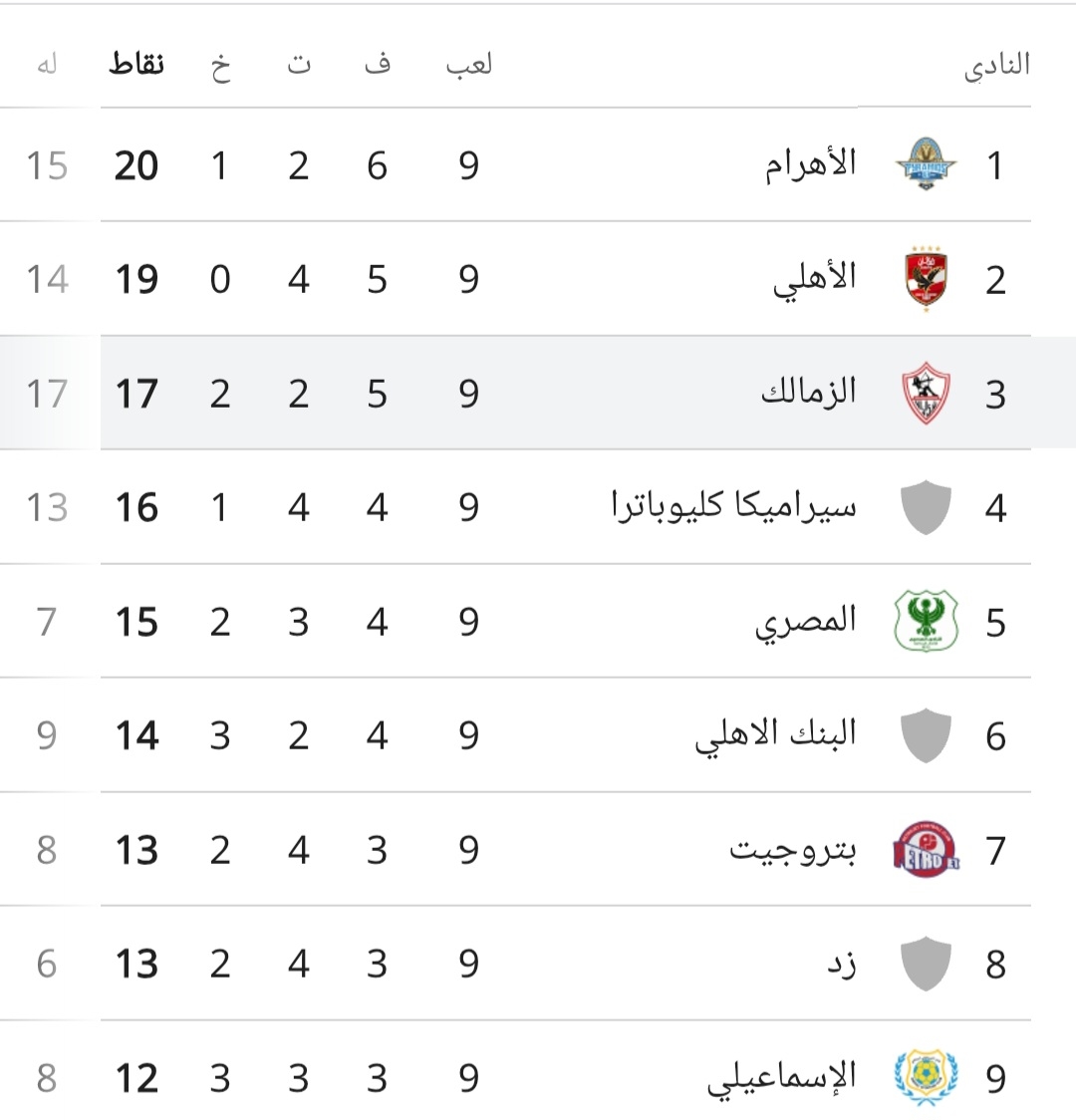
Task: Click the ZED grey shield icon
Action: 926,964
